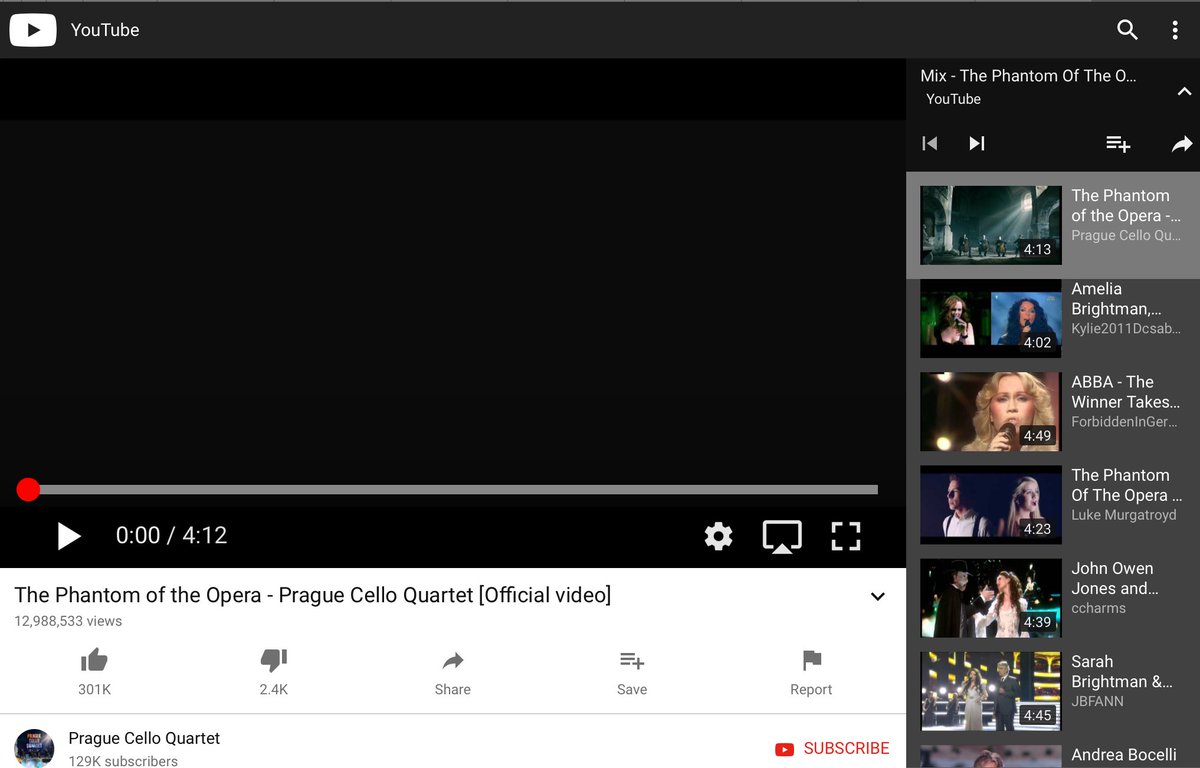
Task: Click the video title text
Action: (x=313, y=595)
